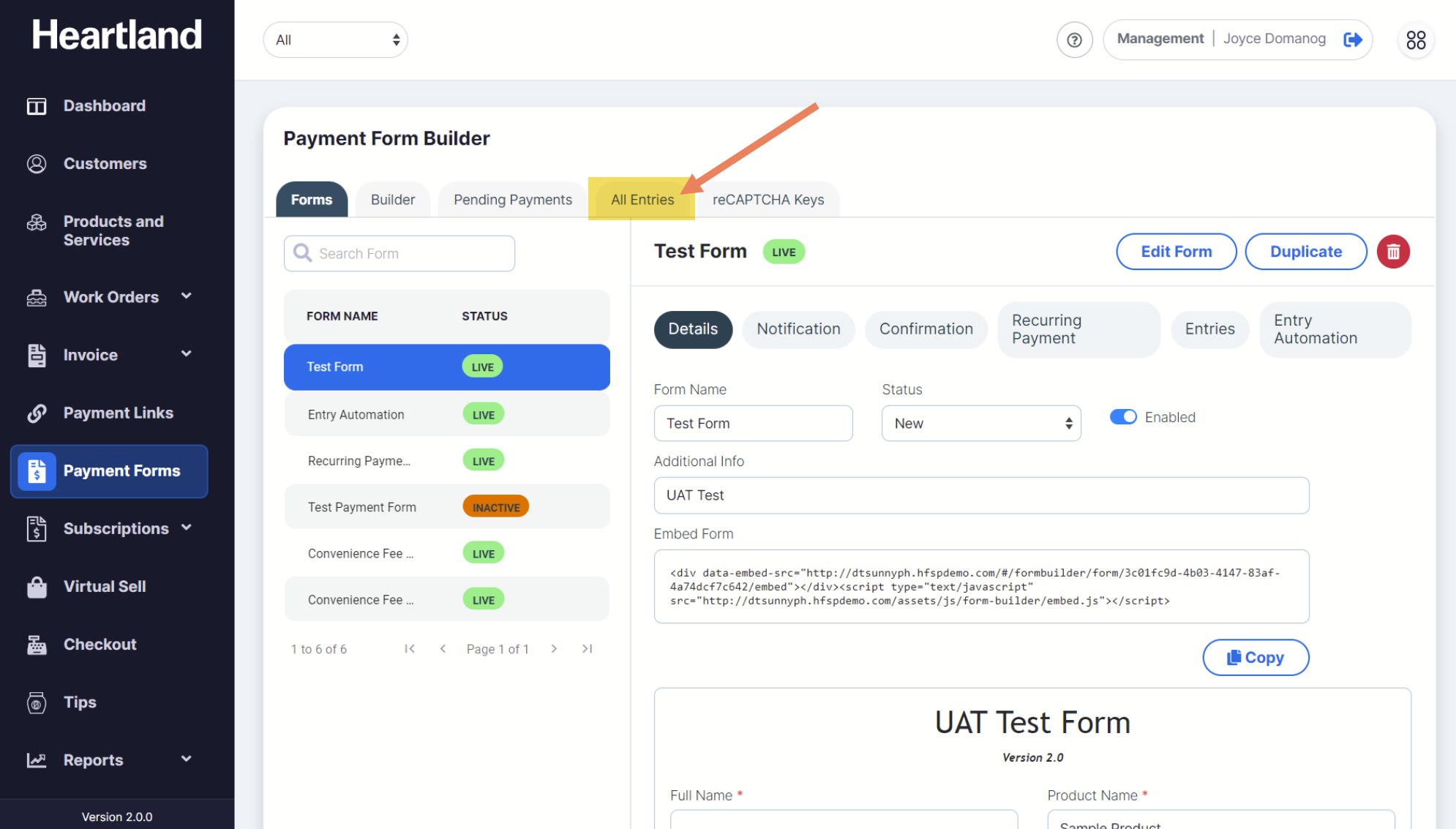Open the Pending Payments tab
The width and height of the screenshot is (1456, 829).
pyautogui.click(x=513, y=200)
